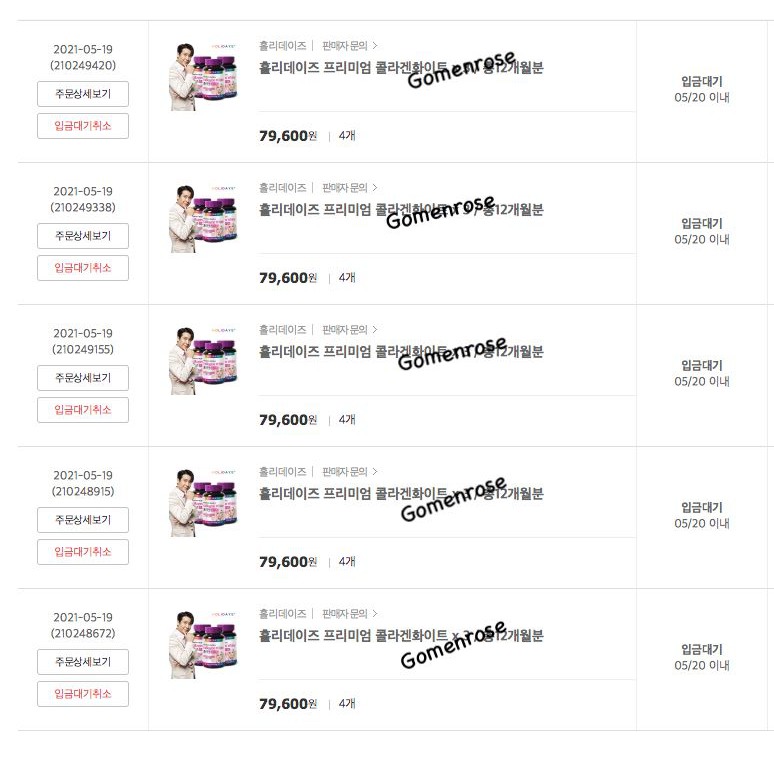The width and height of the screenshot is (774, 774).
Task: Open product thumbnail of order 210249155
Action: [x=203, y=360]
